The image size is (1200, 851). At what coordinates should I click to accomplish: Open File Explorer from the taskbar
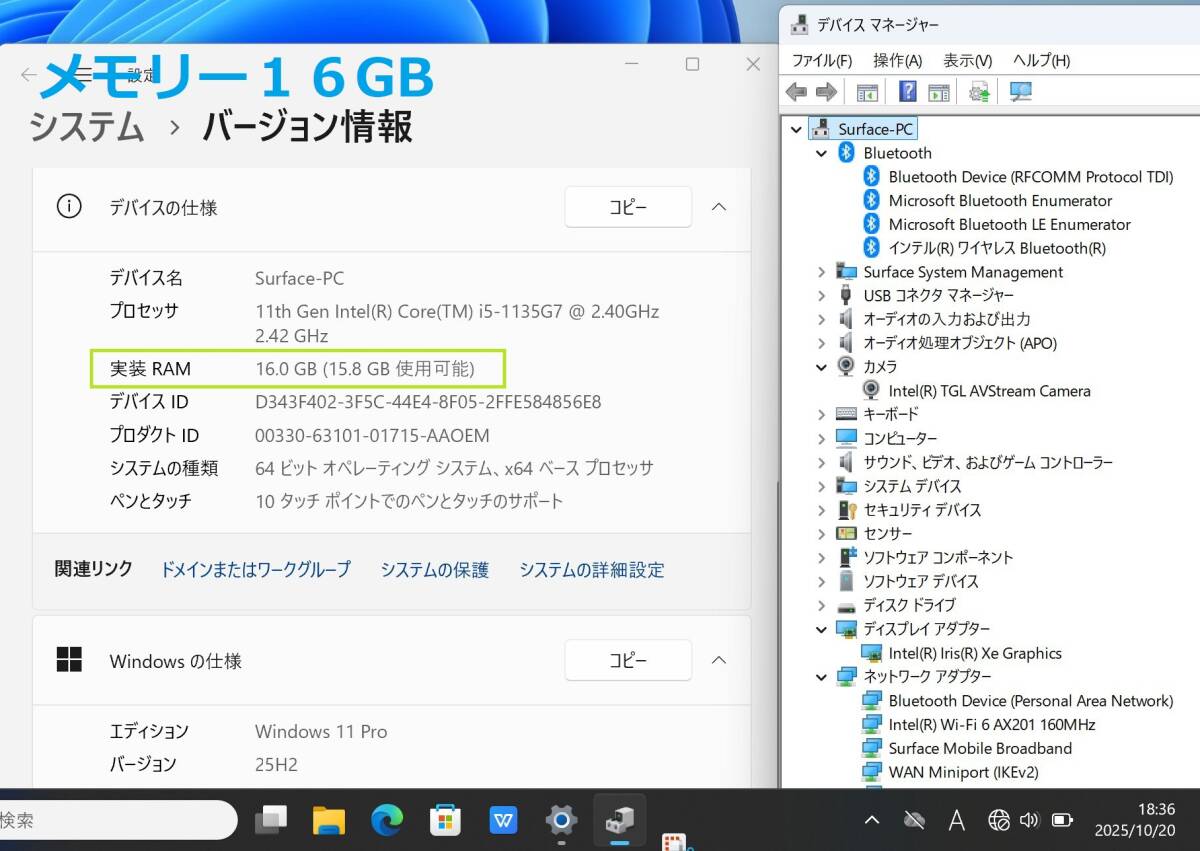(329, 820)
